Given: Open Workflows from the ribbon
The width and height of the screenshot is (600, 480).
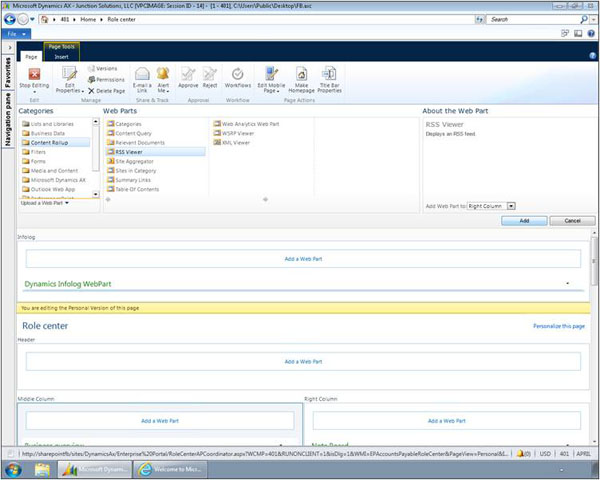Looking at the screenshot, I should 238,78.
